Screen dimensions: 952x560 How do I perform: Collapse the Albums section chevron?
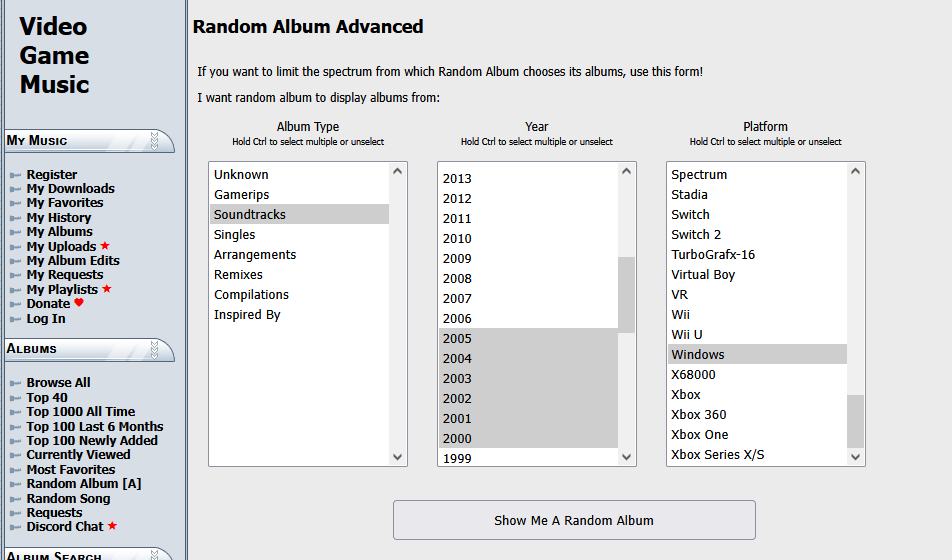[155, 349]
